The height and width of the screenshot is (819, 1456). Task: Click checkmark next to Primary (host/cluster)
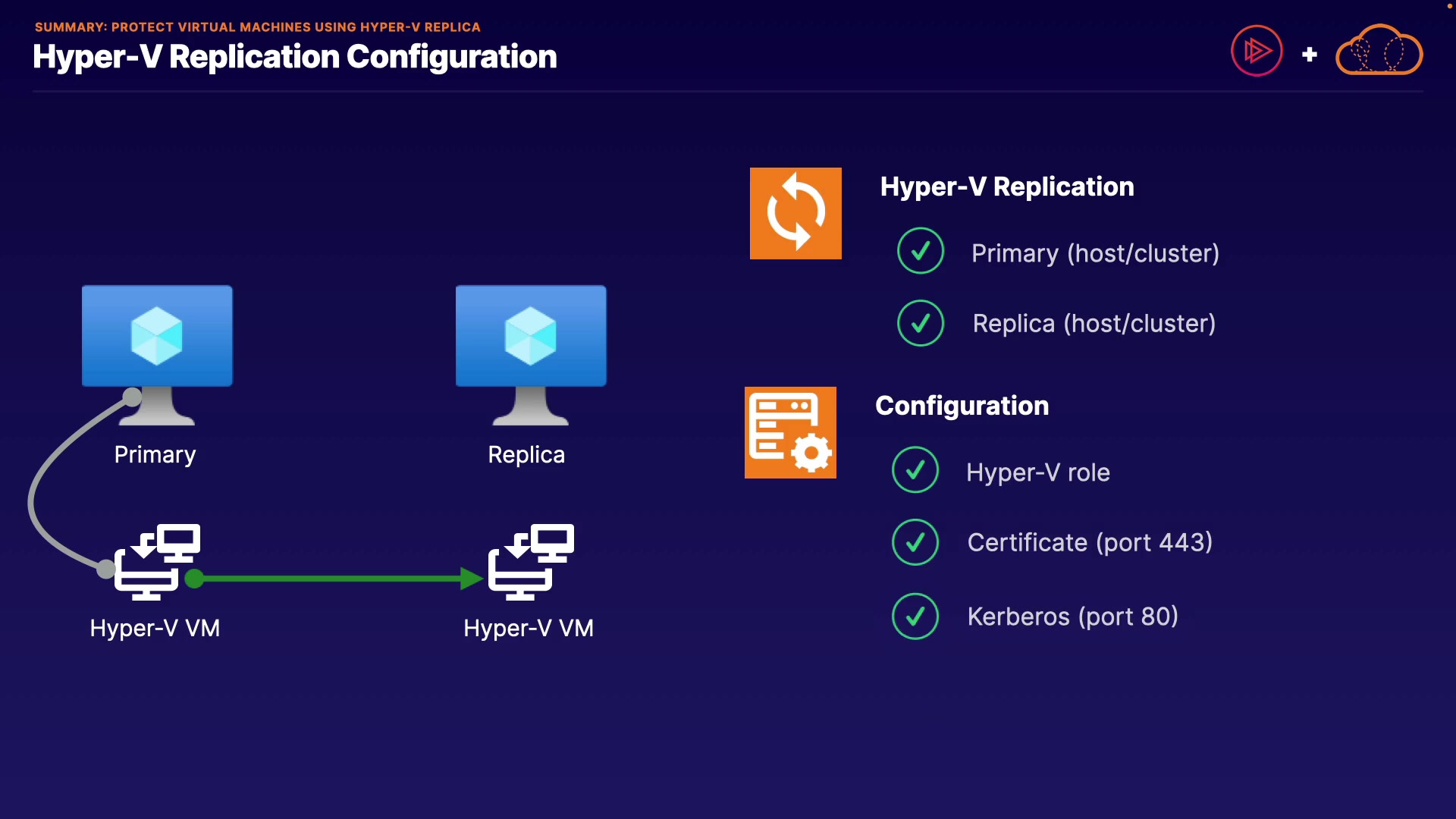[920, 251]
